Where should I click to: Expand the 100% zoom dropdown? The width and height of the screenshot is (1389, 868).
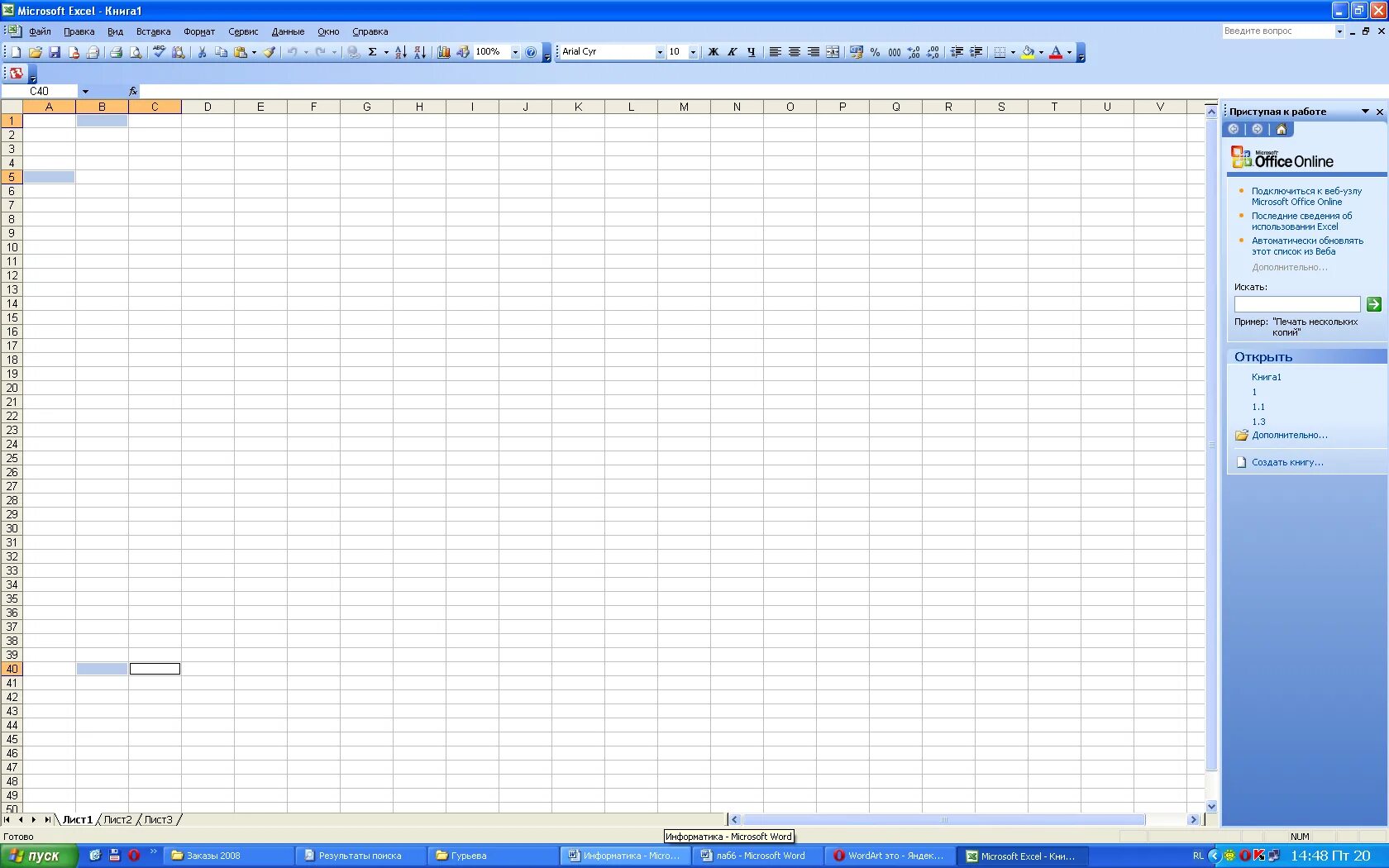point(515,52)
